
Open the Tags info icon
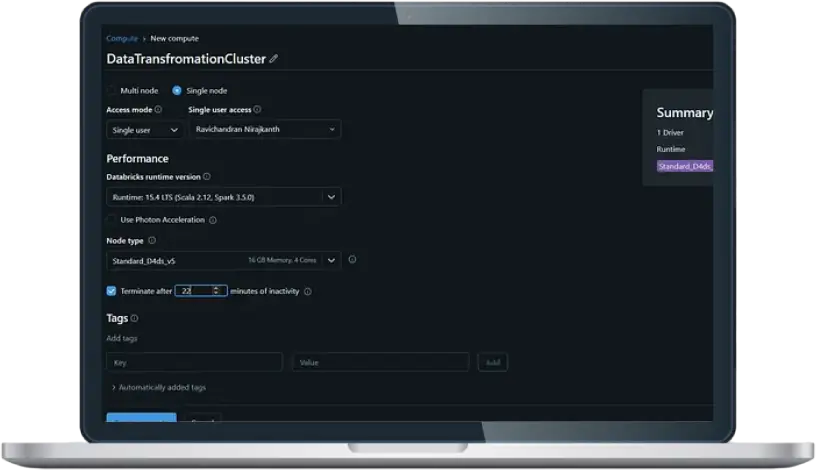(x=134, y=318)
